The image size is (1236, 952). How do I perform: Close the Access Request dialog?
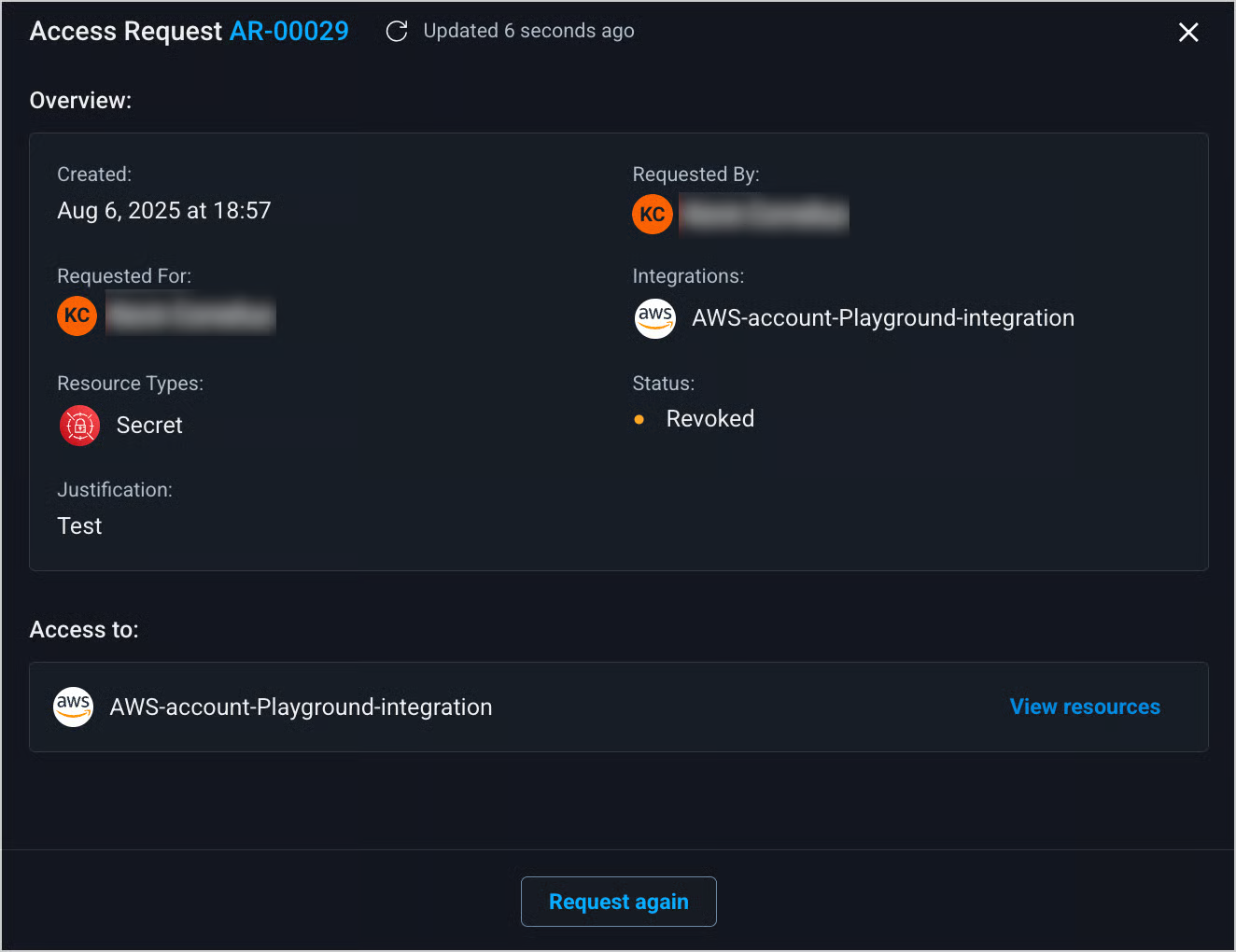coord(1188,33)
